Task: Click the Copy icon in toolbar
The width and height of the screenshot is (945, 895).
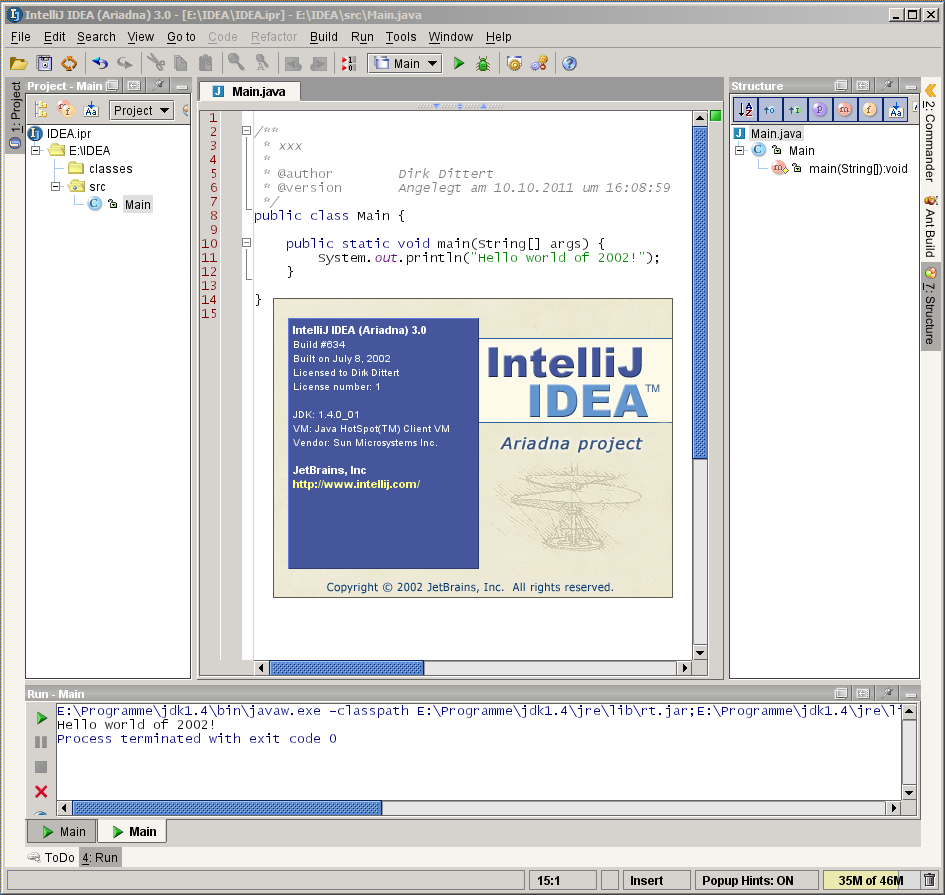Action: 181,63
